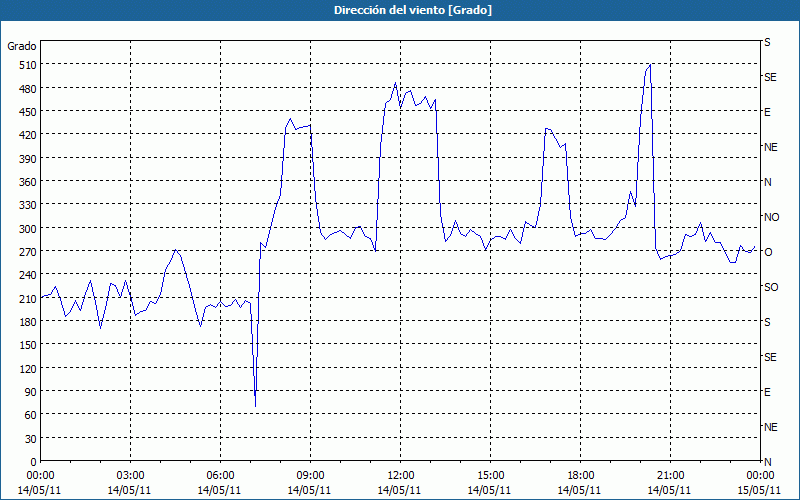Select the 240 degree label
The height and width of the screenshot is (500, 800).
click(x=28, y=275)
